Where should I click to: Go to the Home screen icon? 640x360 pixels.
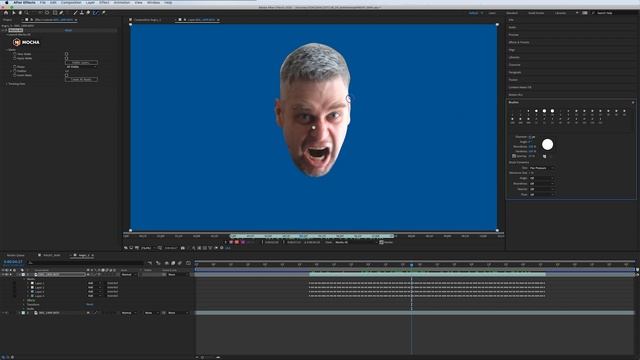(6, 13)
